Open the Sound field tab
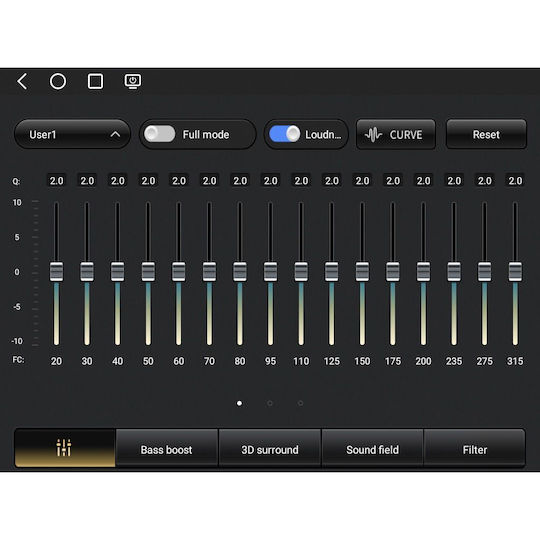 (x=372, y=450)
